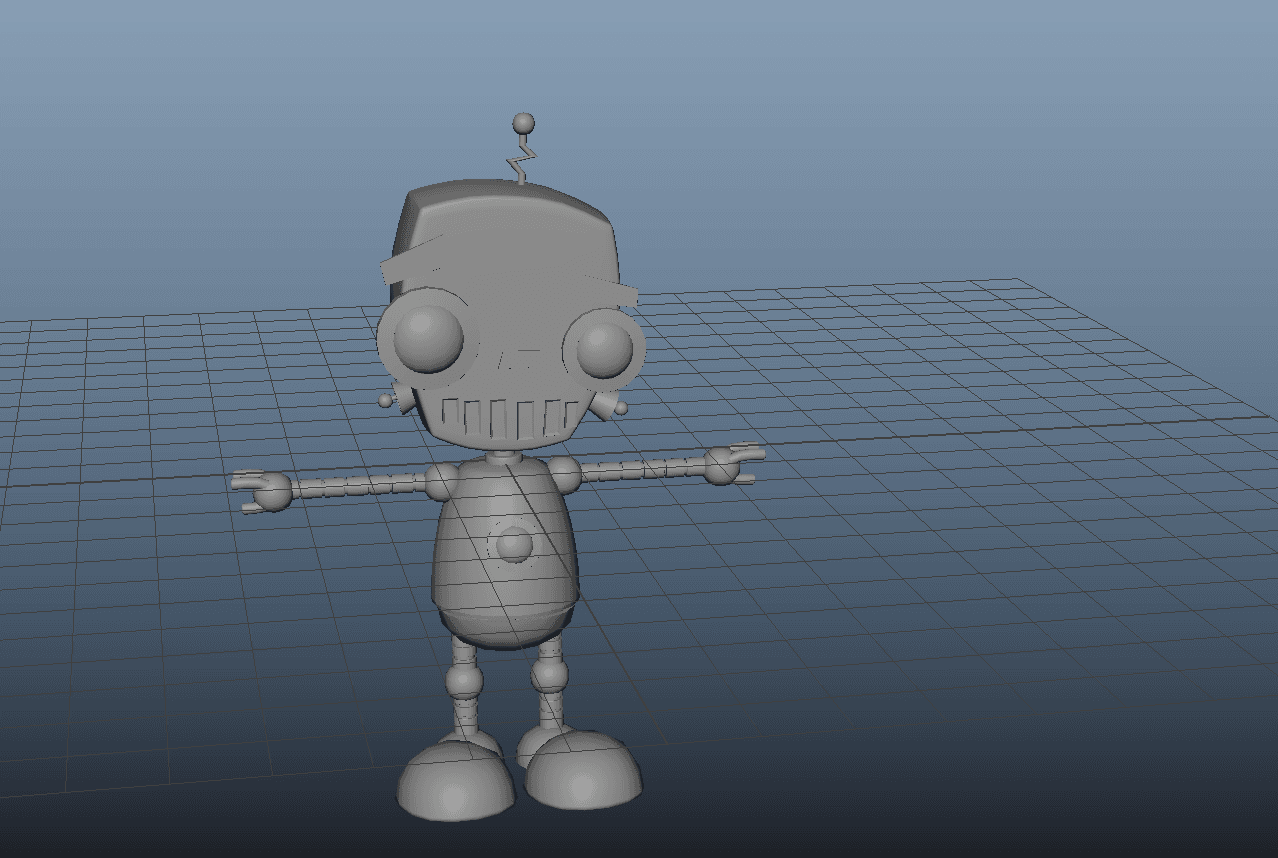Select the shoulder ball on screen right
This screenshot has width=1278, height=858.
pos(563,473)
